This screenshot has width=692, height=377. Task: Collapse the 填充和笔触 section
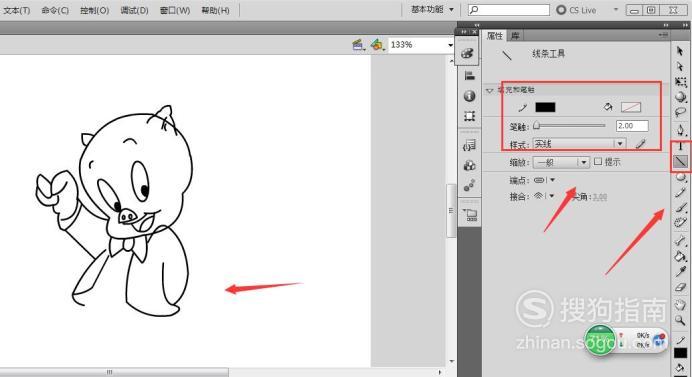(x=489, y=90)
